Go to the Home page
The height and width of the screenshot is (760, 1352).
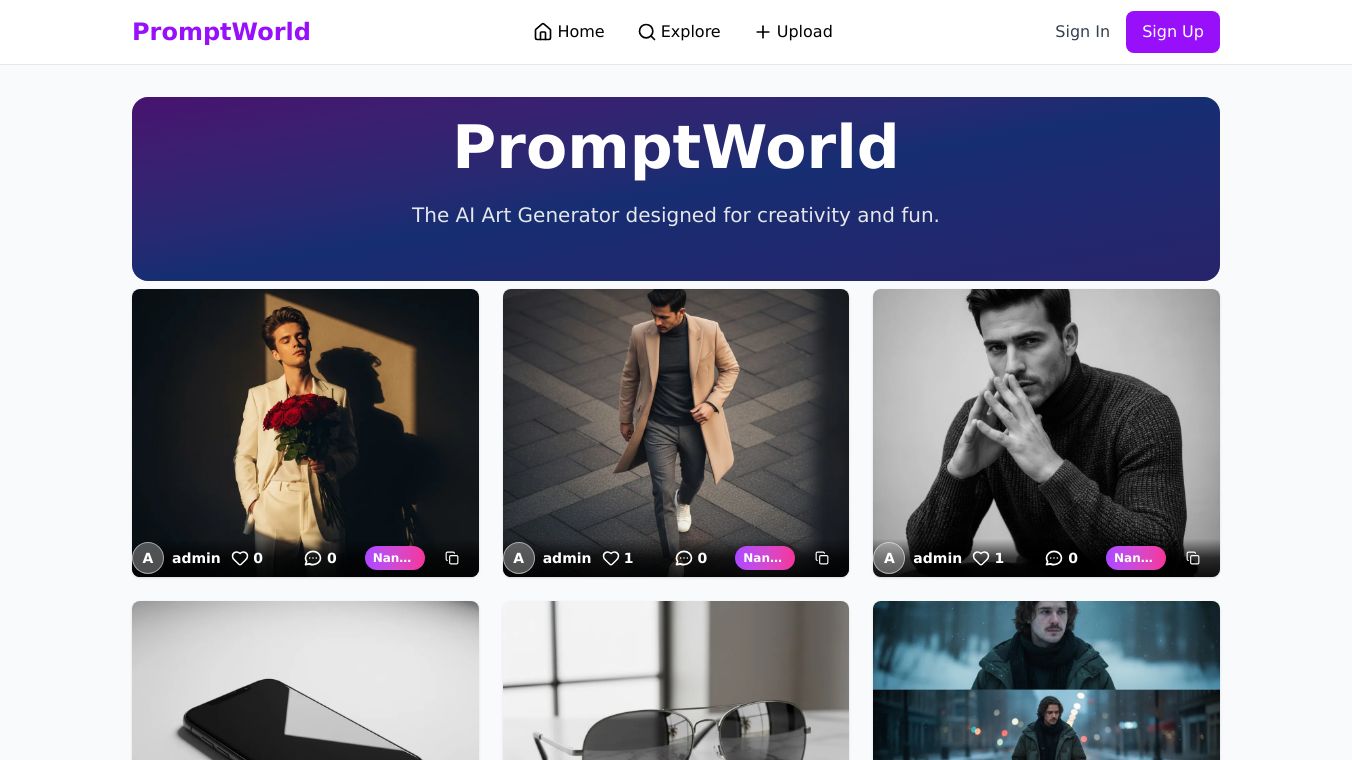[569, 32]
